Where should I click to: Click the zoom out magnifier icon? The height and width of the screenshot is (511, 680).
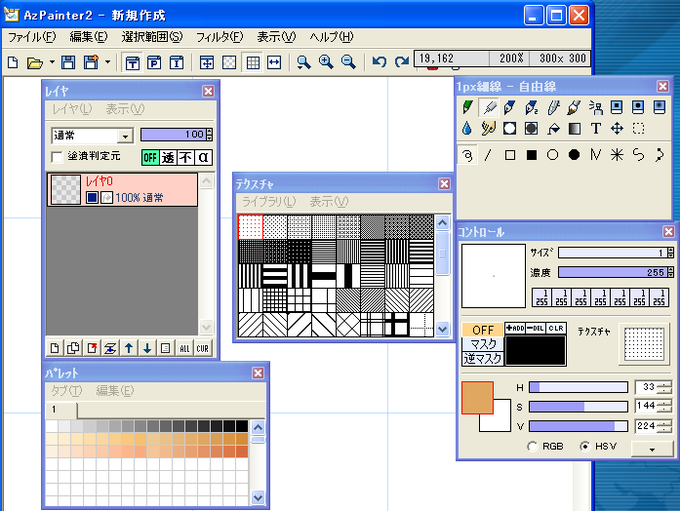tap(348, 62)
